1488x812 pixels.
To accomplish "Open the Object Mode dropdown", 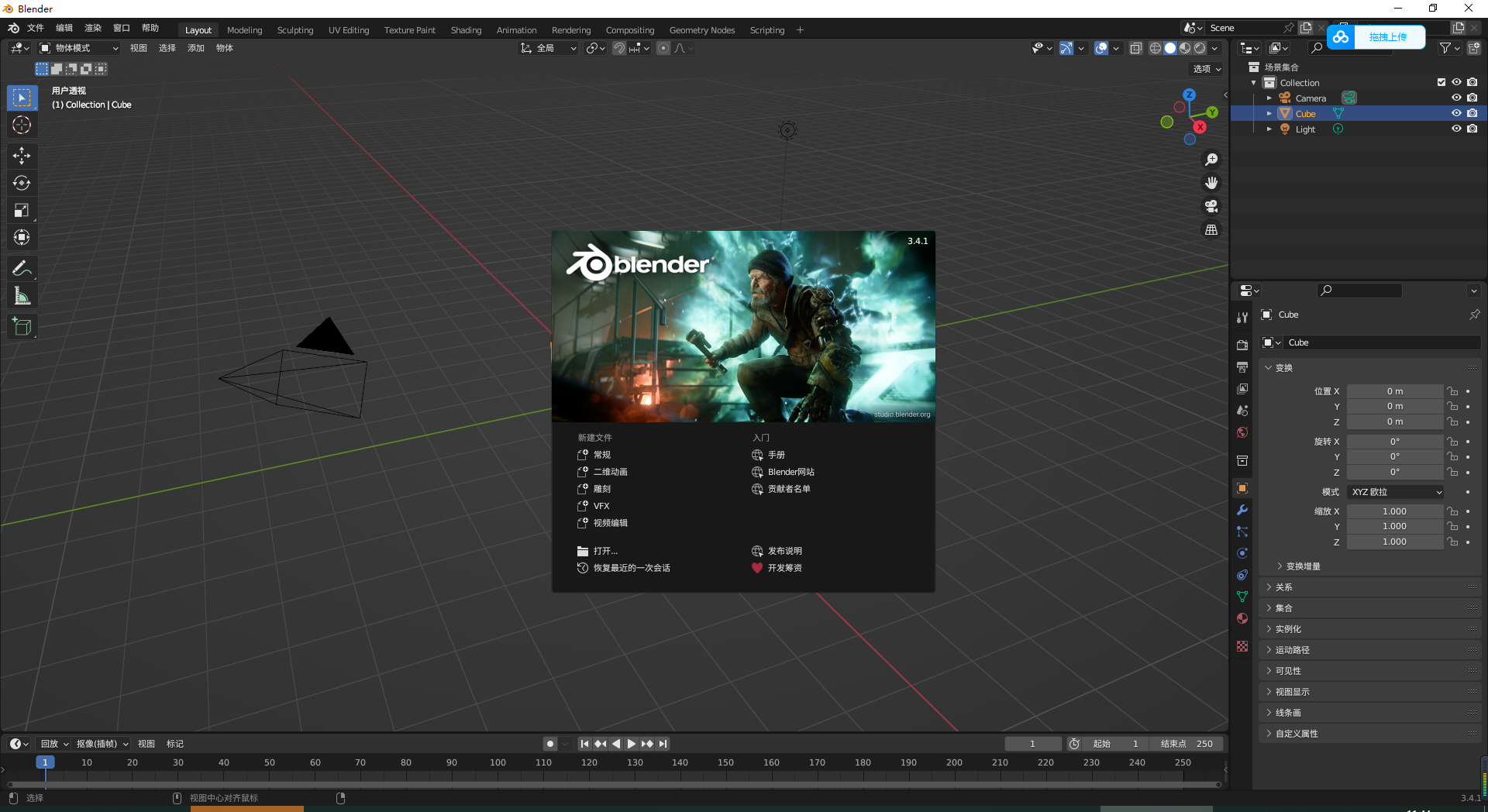I will coord(79,48).
